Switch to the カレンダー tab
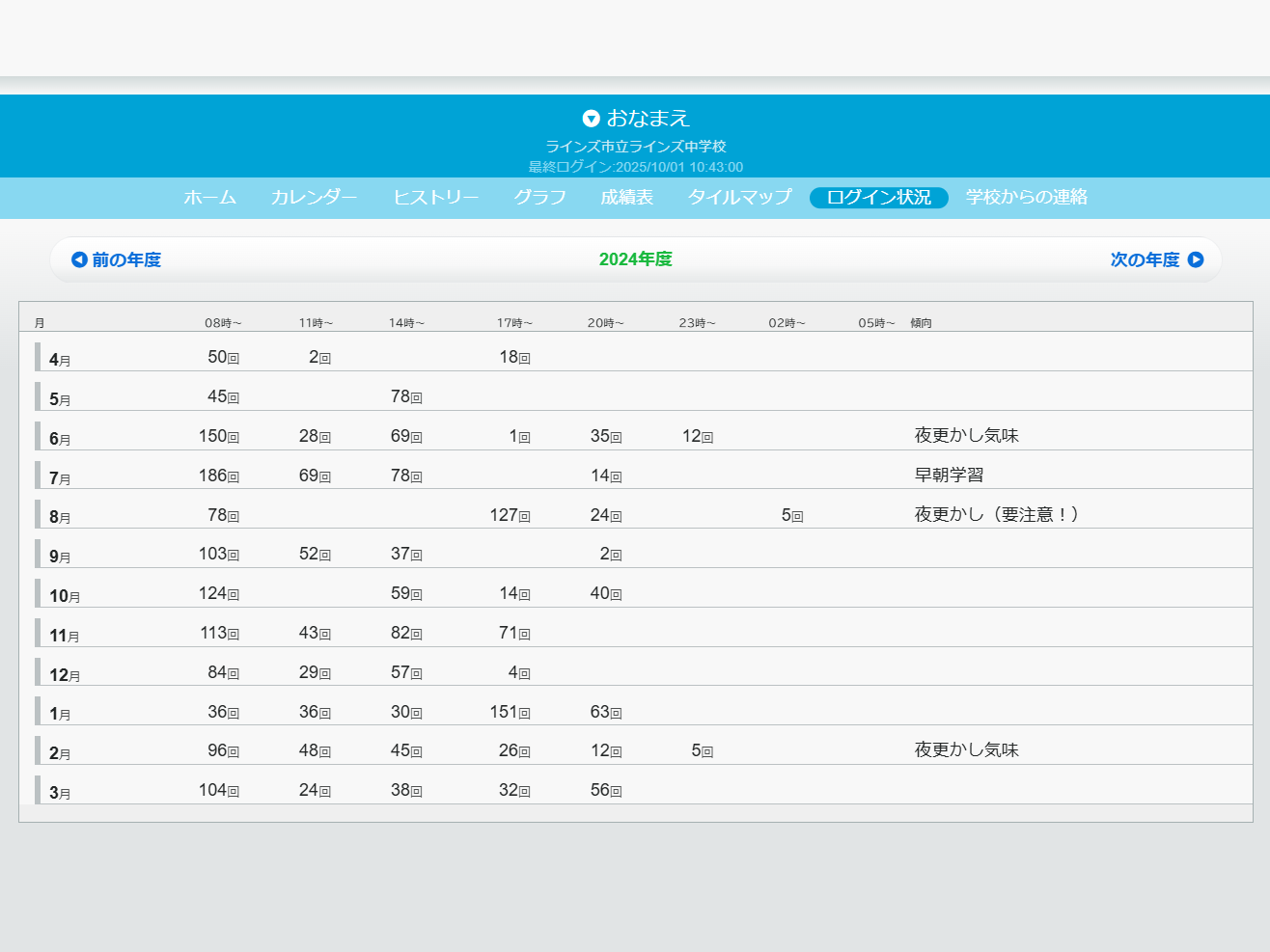The image size is (1270, 952). pos(314,198)
